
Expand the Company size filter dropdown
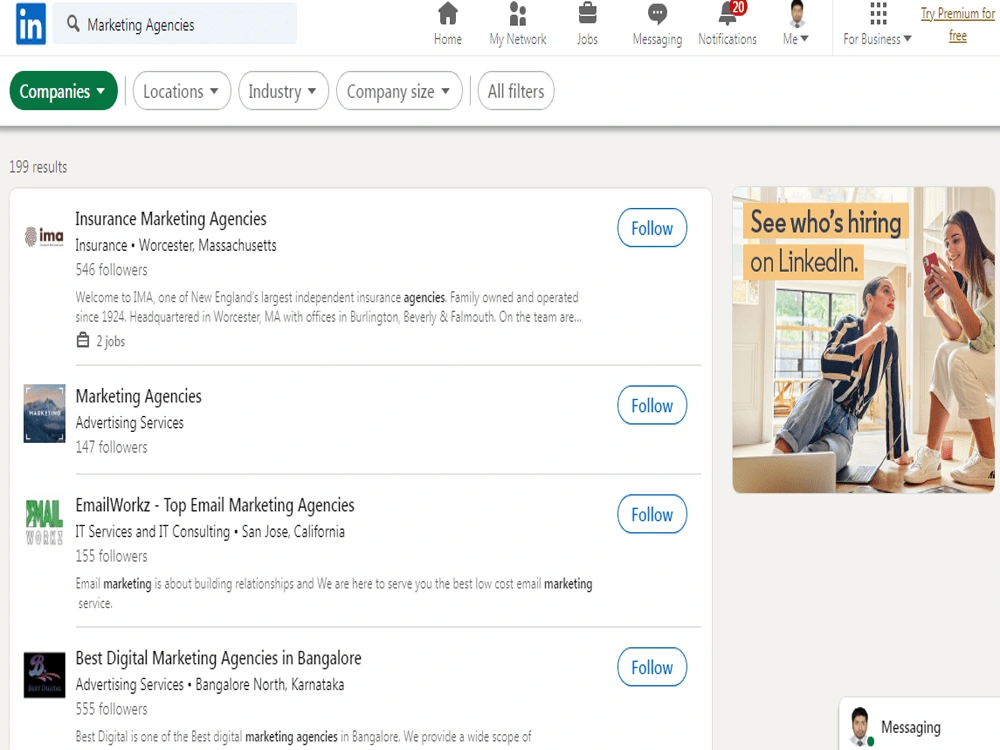(x=399, y=91)
